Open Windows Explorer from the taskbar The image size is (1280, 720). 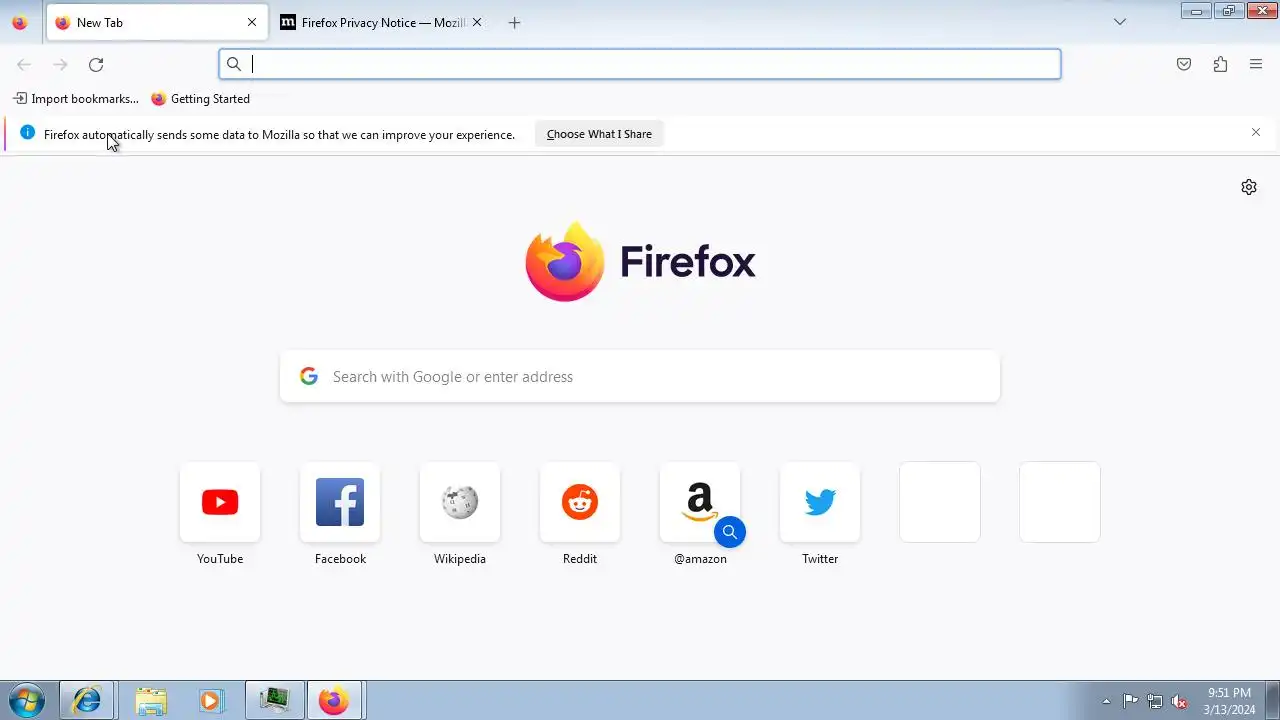coord(150,701)
